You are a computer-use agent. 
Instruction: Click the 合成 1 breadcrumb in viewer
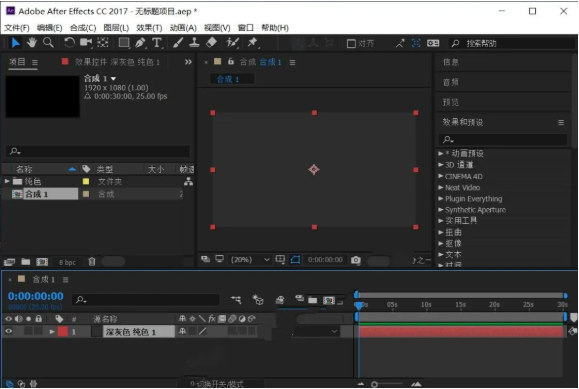tap(228, 79)
